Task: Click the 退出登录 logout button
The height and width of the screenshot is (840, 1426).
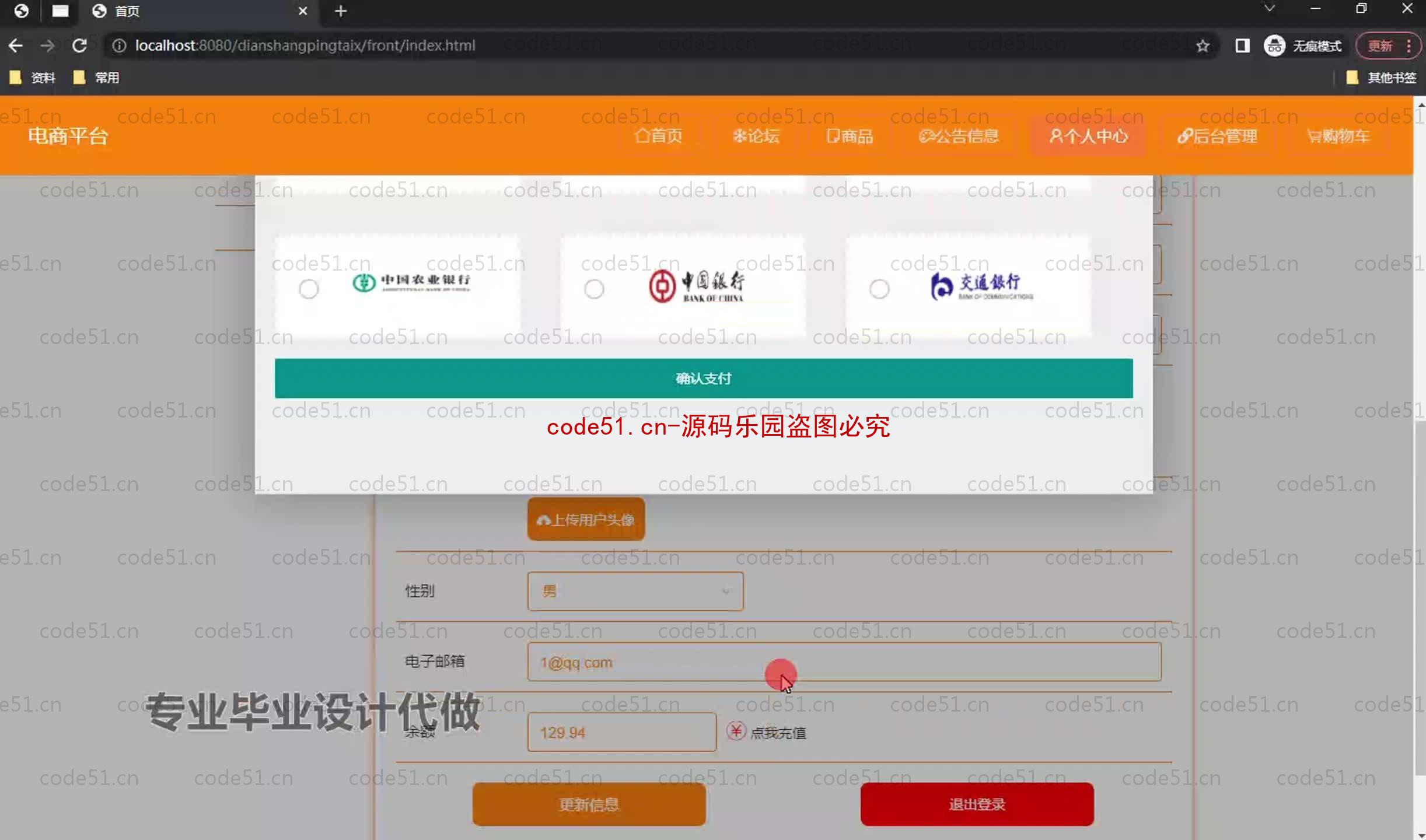Action: point(977,804)
